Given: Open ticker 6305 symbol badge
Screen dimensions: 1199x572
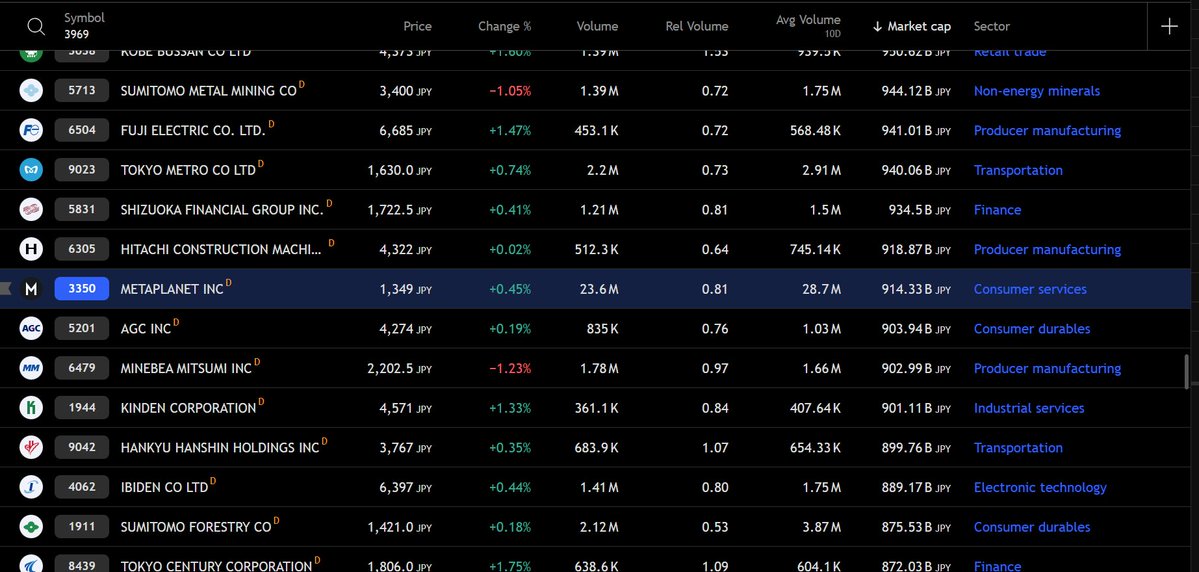Looking at the screenshot, I should (x=82, y=249).
